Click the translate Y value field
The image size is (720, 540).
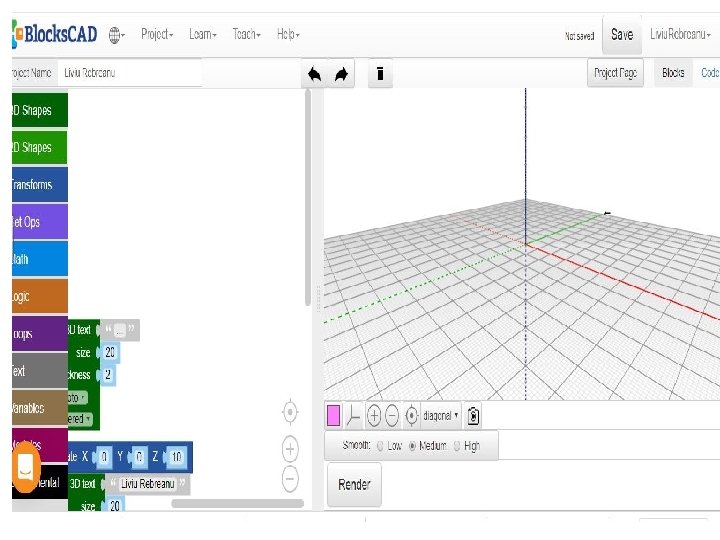(139, 457)
